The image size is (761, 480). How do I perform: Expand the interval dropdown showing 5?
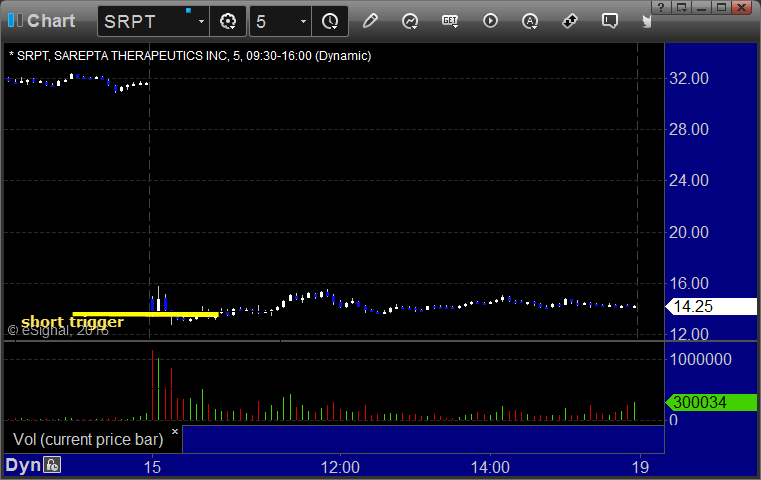point(303,21)
